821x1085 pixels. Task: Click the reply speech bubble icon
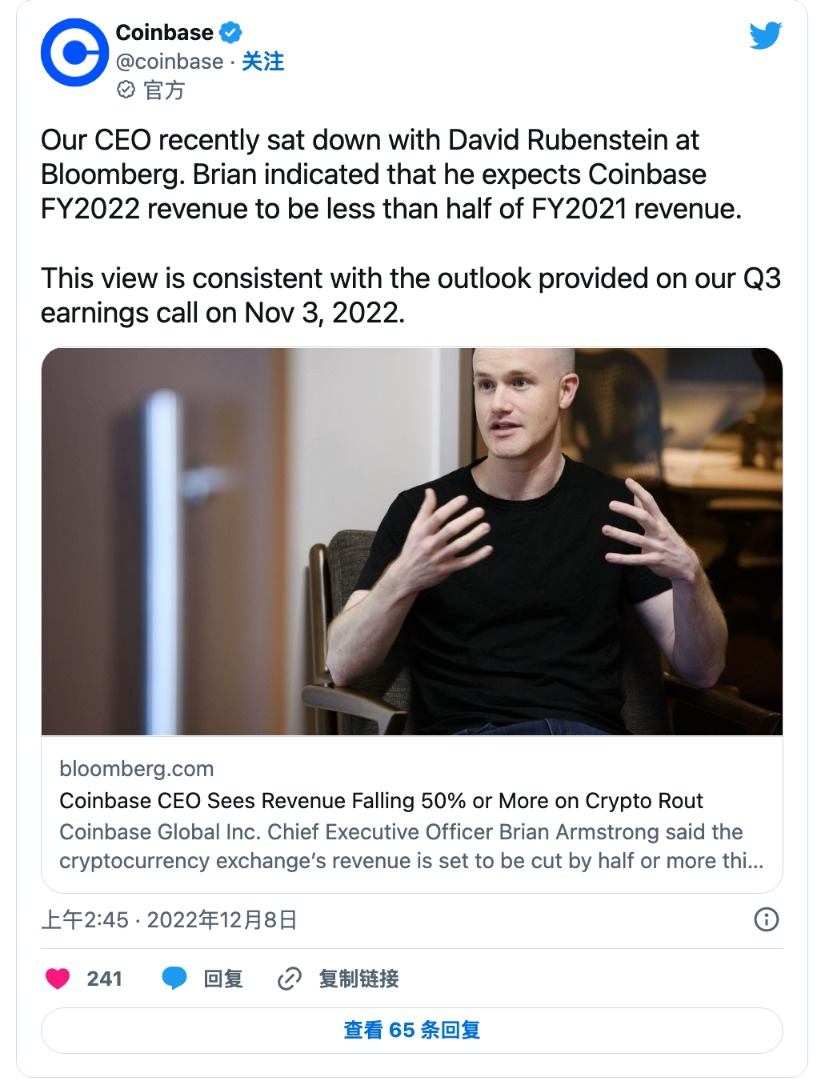click(175, 978)
